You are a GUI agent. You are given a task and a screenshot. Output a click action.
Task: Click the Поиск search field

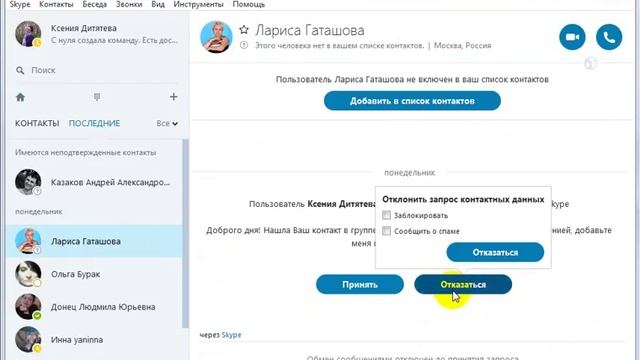[98, 70]
